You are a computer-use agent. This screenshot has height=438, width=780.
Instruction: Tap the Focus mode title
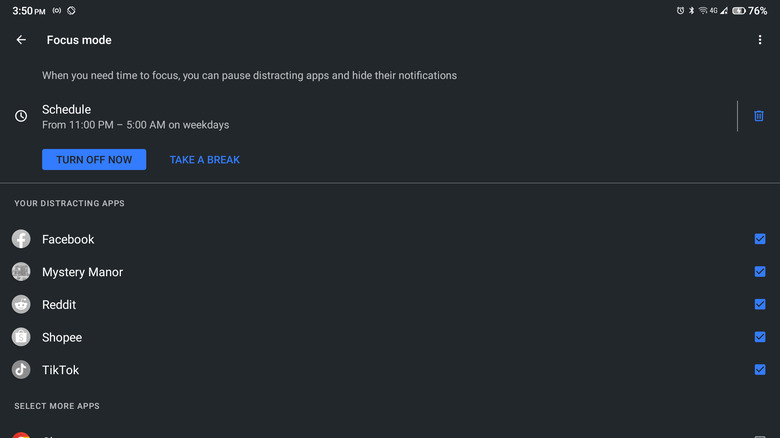click(79, 40)
